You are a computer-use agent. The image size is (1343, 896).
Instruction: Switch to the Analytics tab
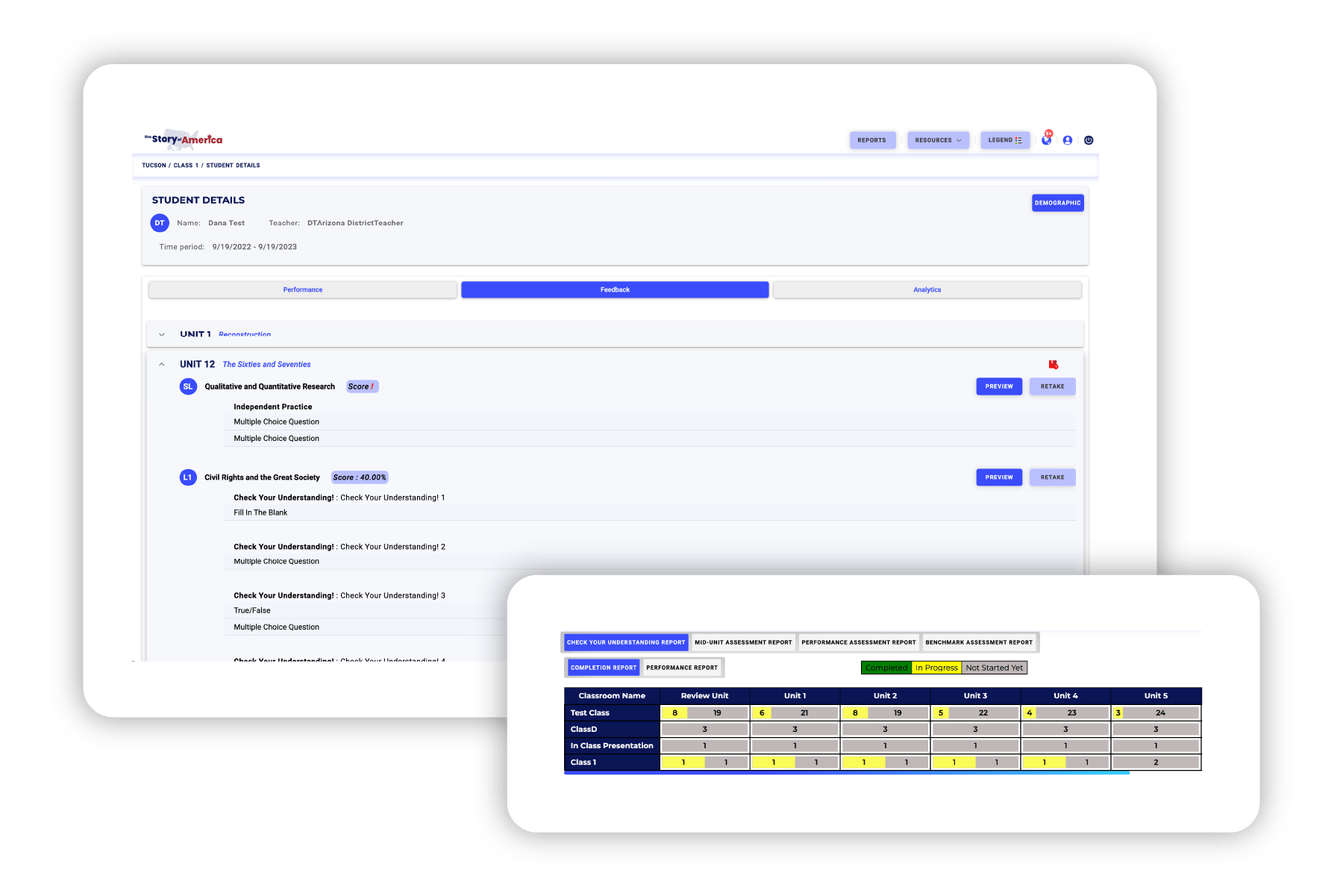[927, 289]
